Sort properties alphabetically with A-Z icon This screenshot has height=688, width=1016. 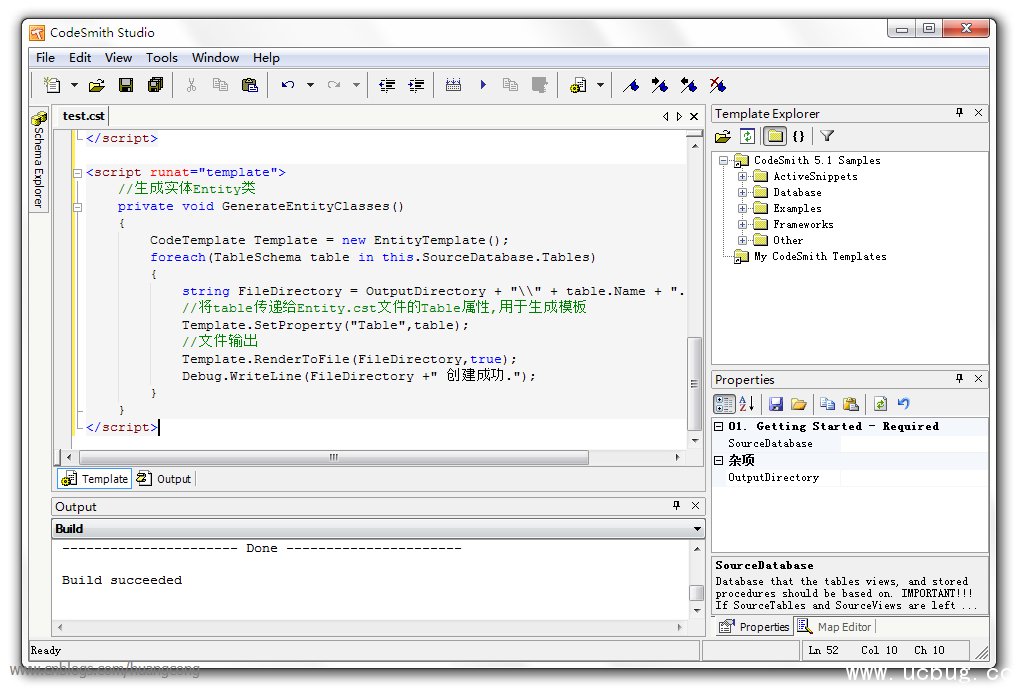[746, 404]
